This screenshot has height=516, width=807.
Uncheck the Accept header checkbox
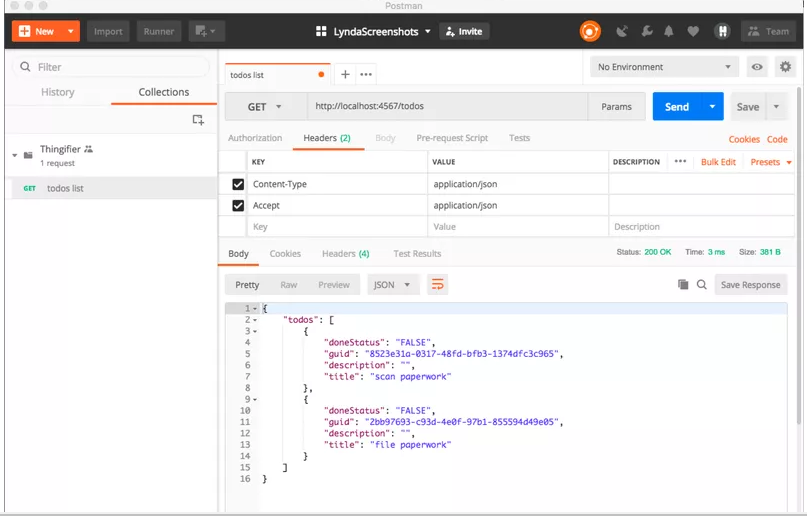click(x=238, y=206)
